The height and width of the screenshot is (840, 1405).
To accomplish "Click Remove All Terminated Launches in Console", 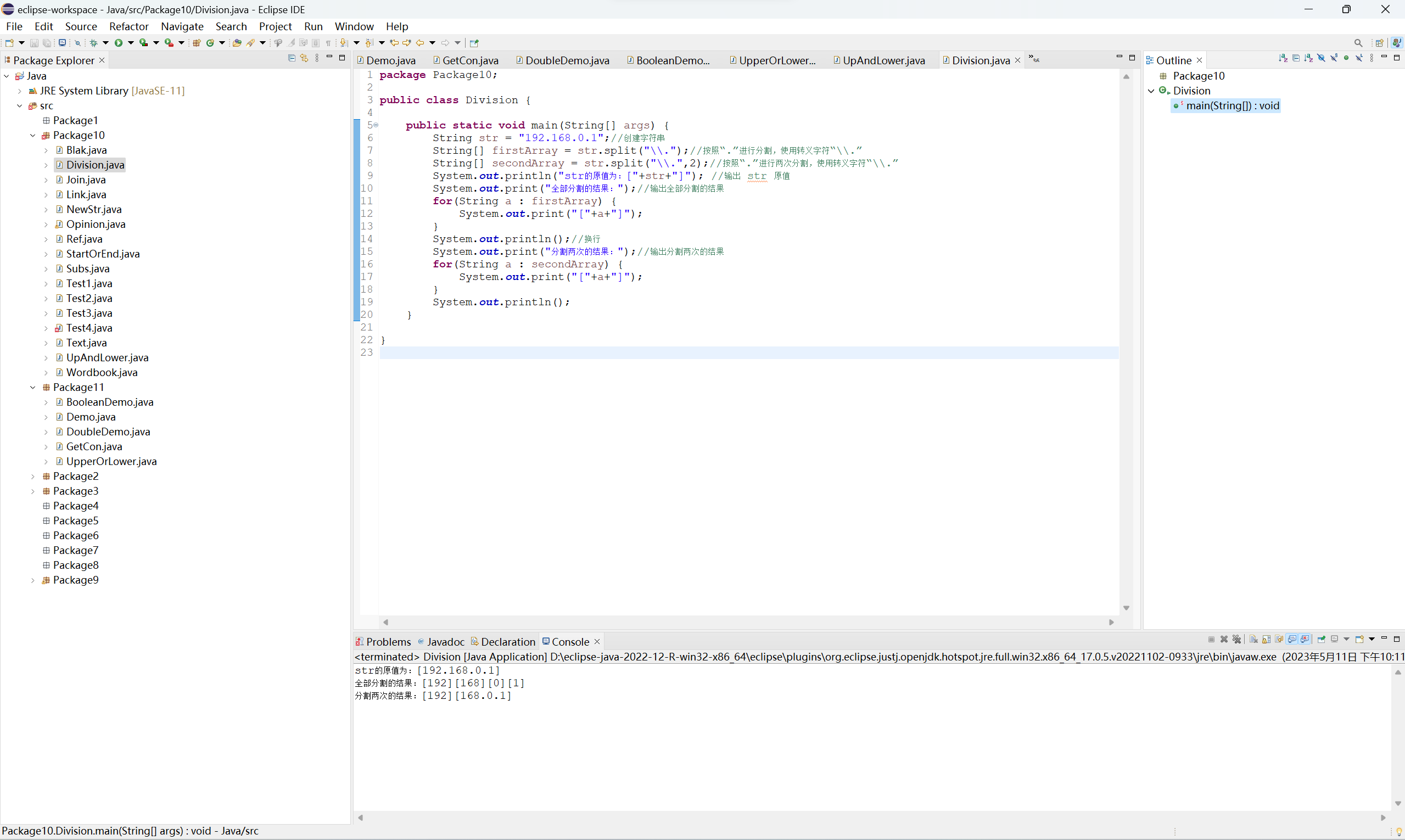I will pos(1237,639).
